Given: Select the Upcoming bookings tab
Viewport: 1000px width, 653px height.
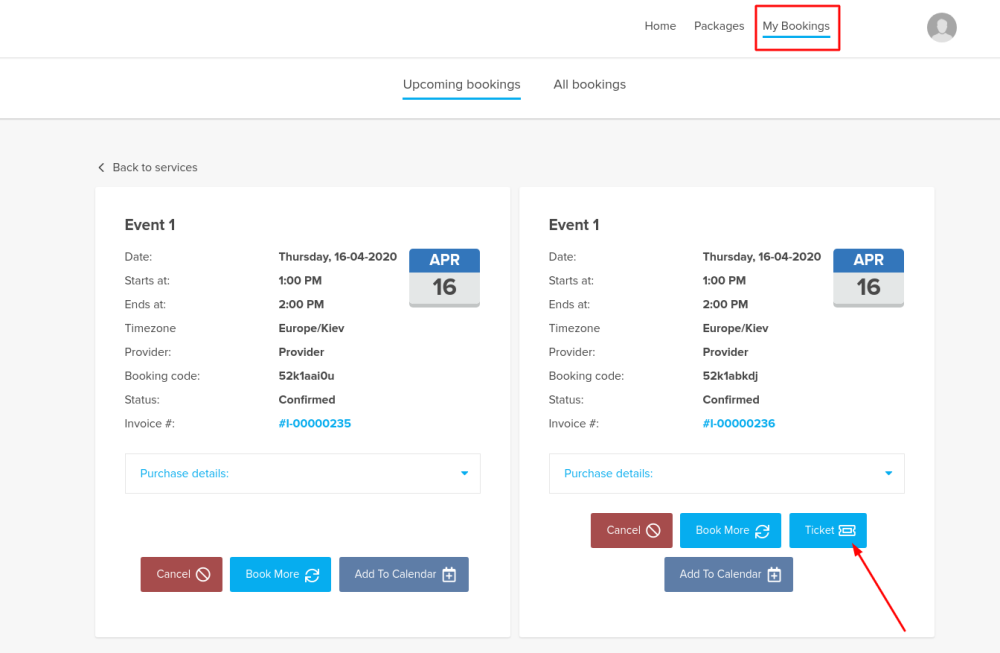Looking at the screenshot, I should coord(461,85).
